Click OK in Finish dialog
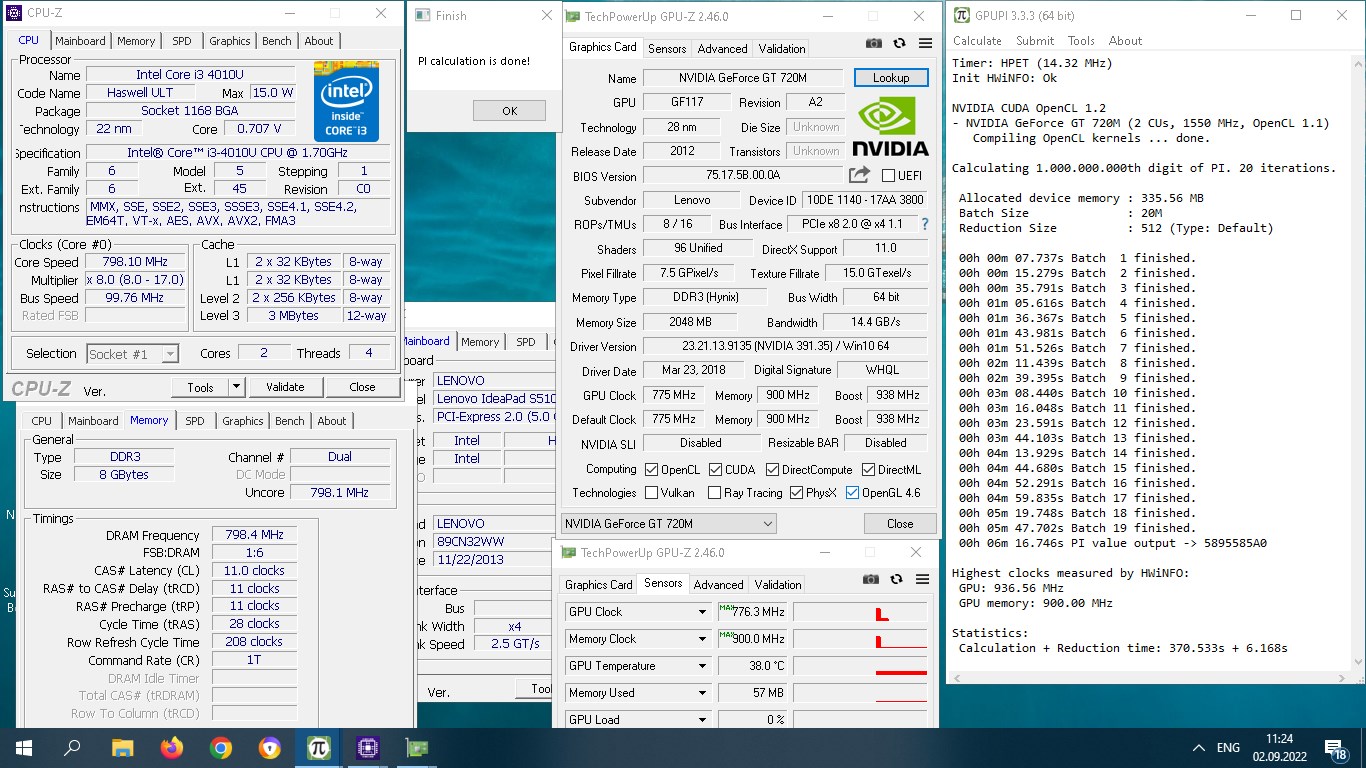Screen dimensions: 1366x768 tap(509, 111)
